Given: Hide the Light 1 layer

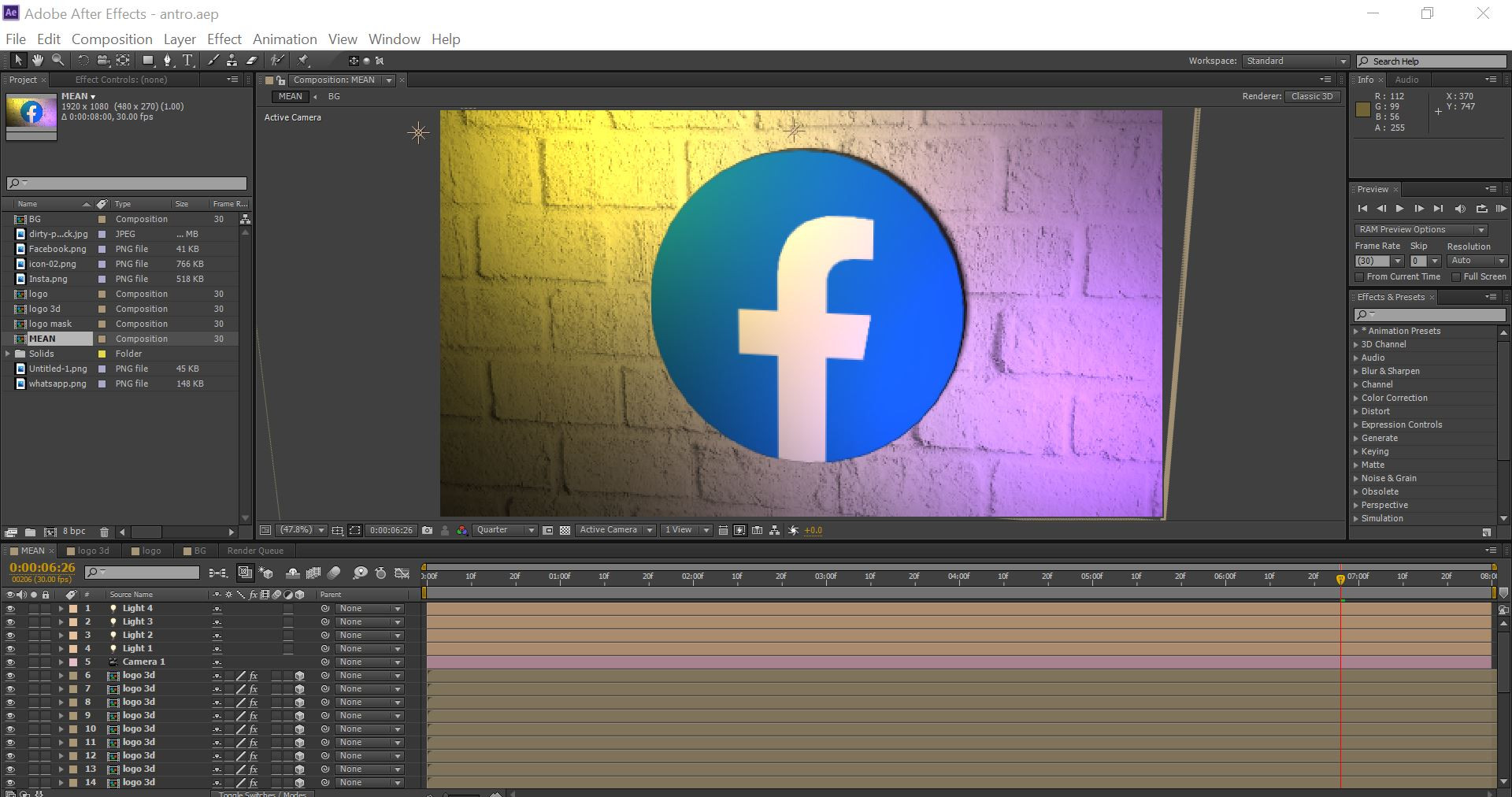Looking at the screenshot, I should pyautogui.click(x=10, y=649).
